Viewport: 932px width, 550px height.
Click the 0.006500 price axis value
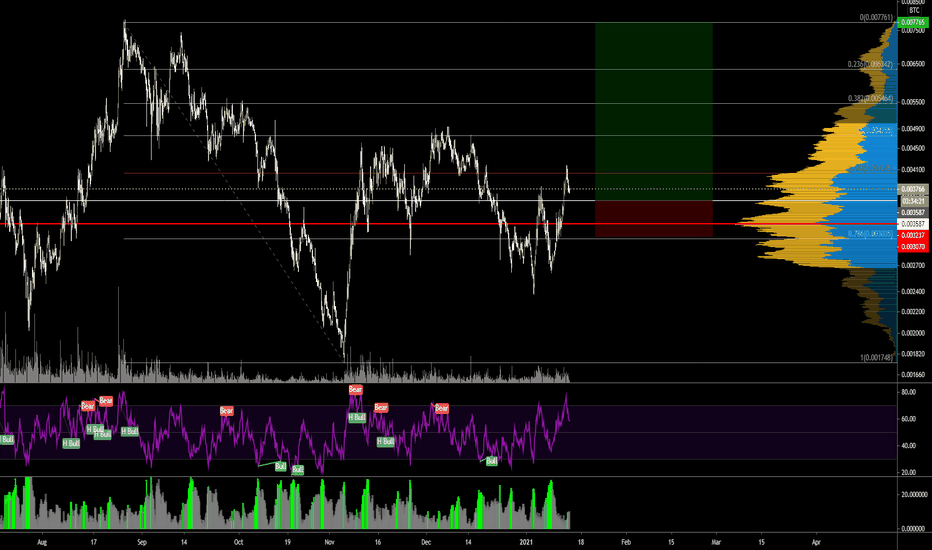tap(913, 64)
